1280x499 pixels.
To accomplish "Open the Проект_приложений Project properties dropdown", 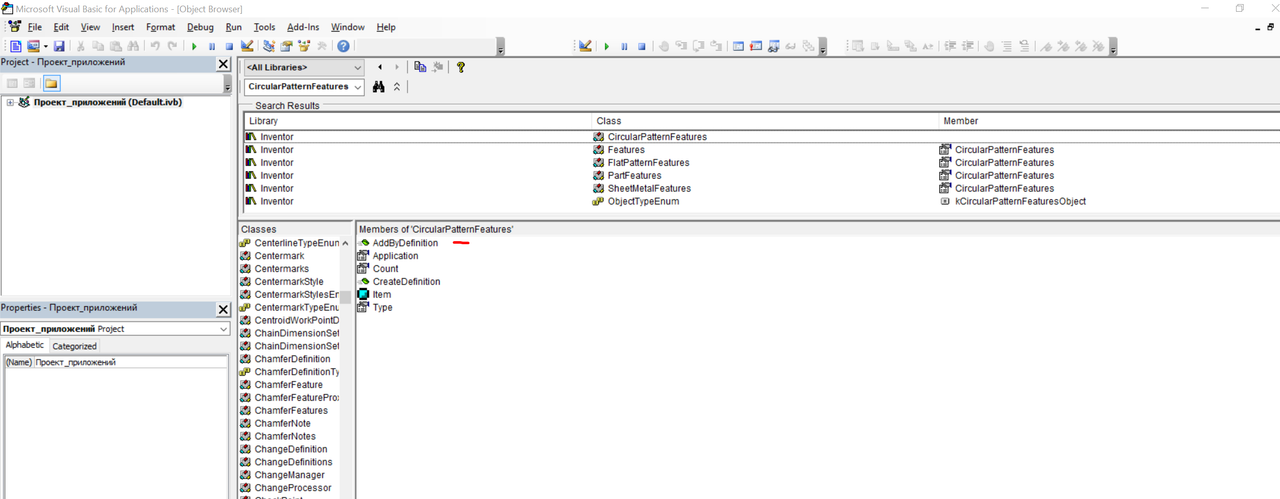I will (223, 328).
